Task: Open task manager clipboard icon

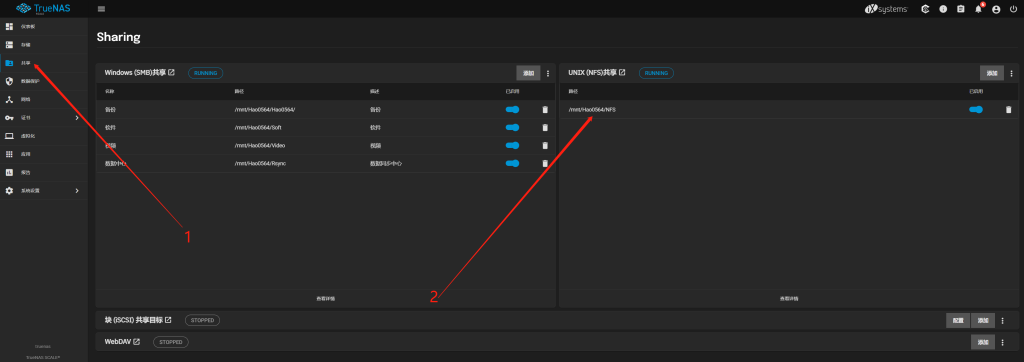Action: pyautogui.click(x=961, y=9)
